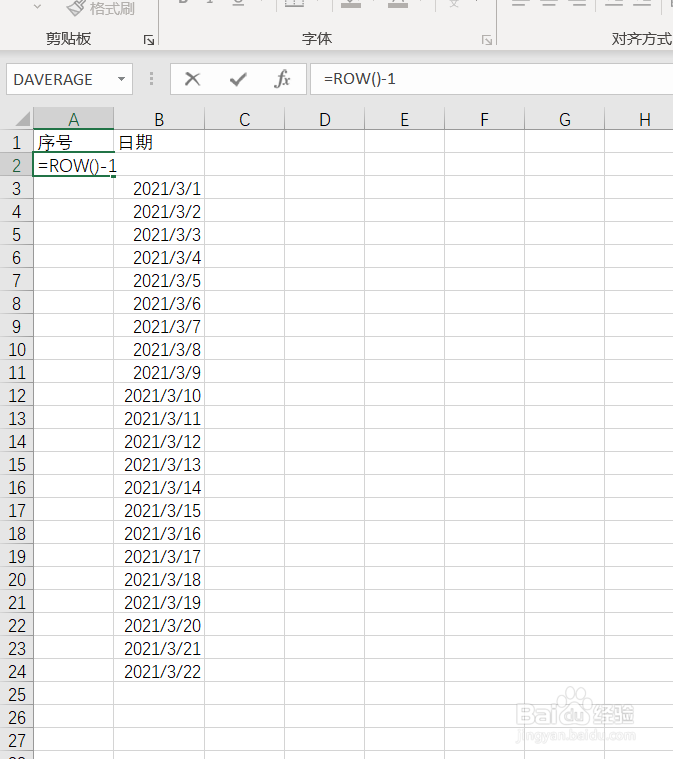
Task: Select the cell with date 2021/3/20
Action: pyautogui.click(x=159, y=625)
